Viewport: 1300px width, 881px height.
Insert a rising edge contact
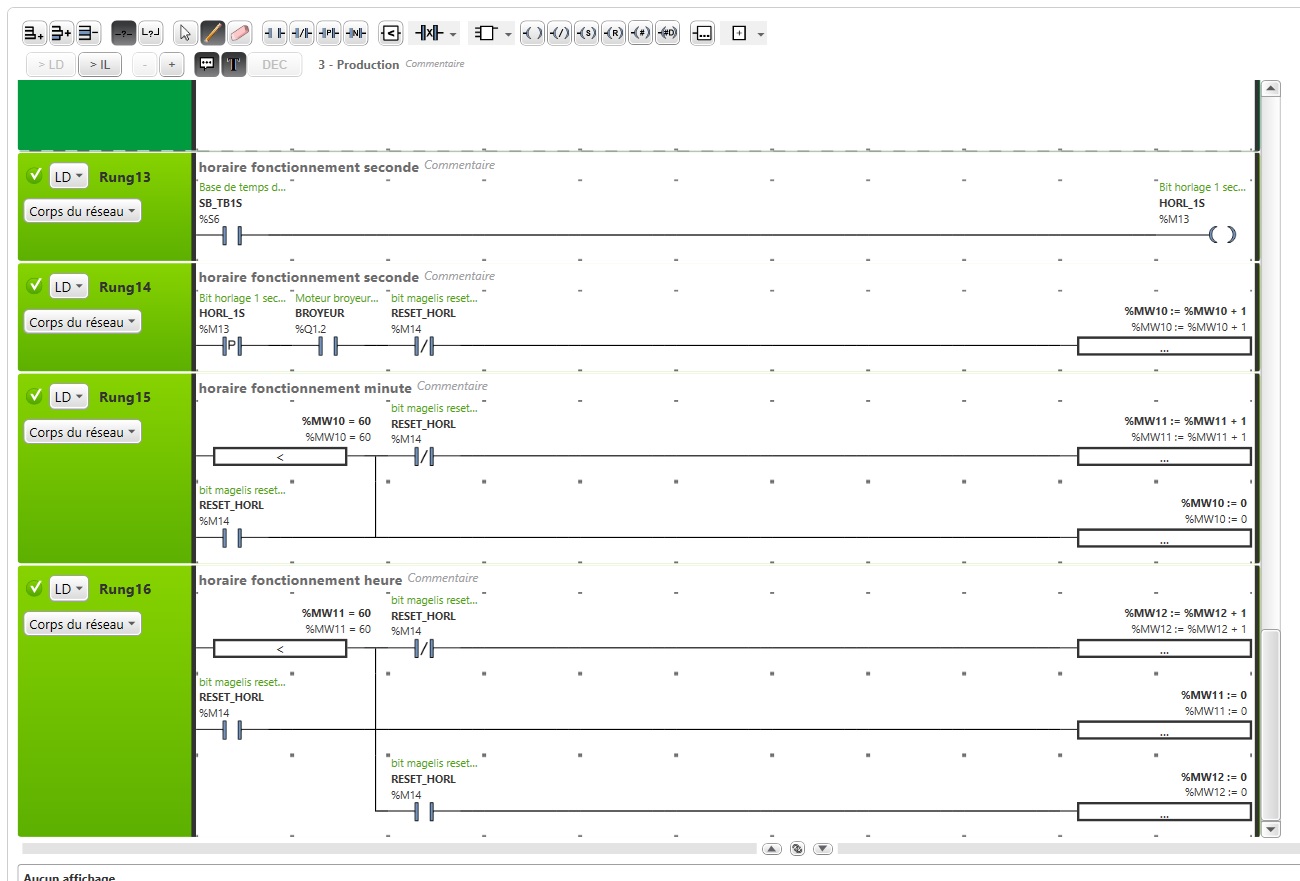click(x=328, y=33)
